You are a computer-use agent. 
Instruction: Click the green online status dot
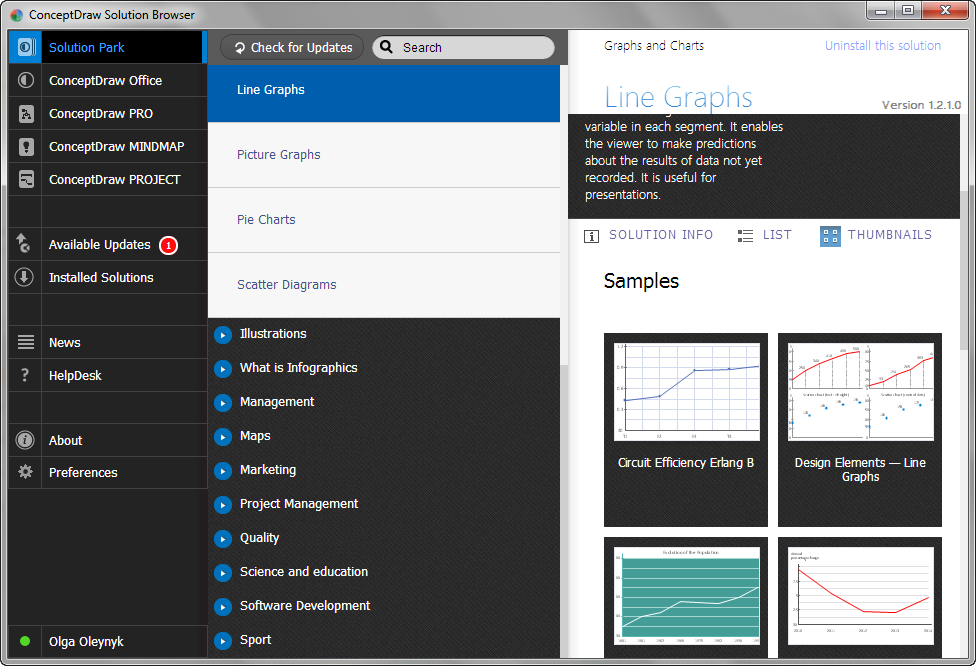pos(25,641)
